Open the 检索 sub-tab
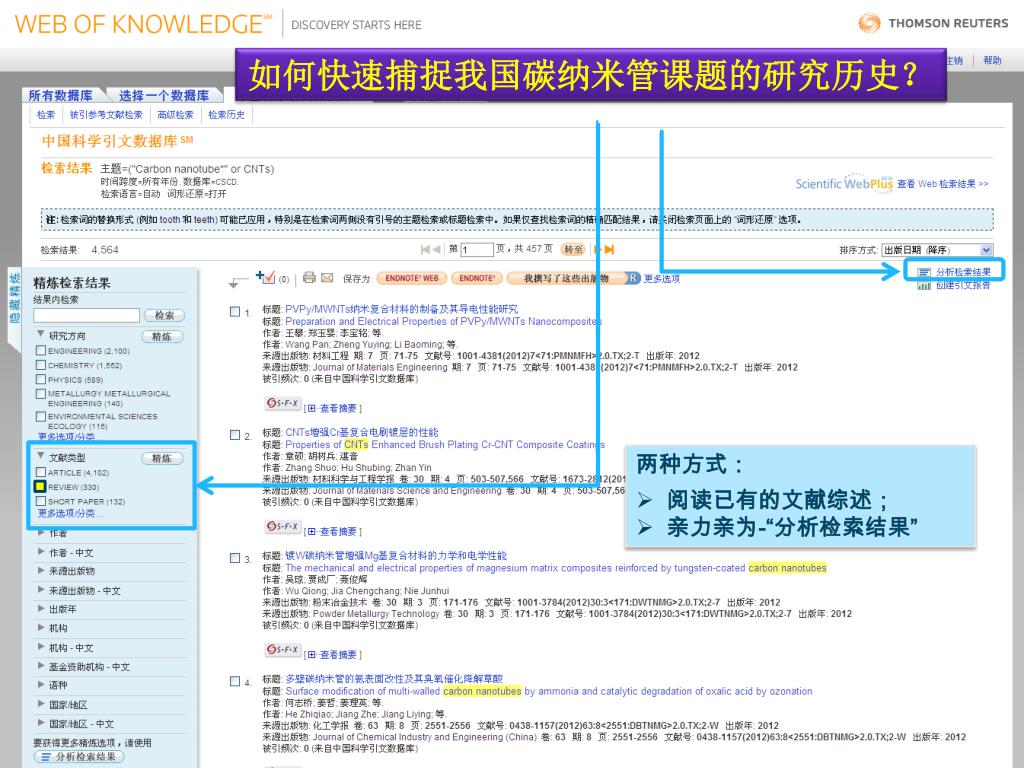 [46, 115]
